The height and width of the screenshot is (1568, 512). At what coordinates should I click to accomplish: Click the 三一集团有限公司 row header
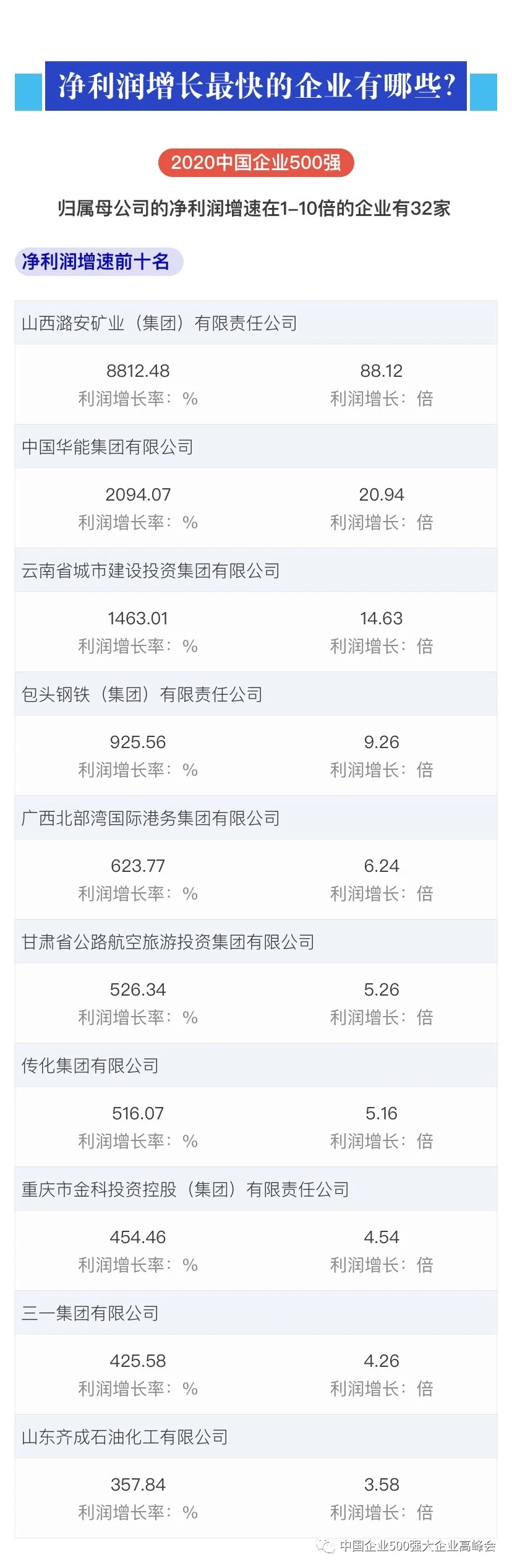point(90,1313)
